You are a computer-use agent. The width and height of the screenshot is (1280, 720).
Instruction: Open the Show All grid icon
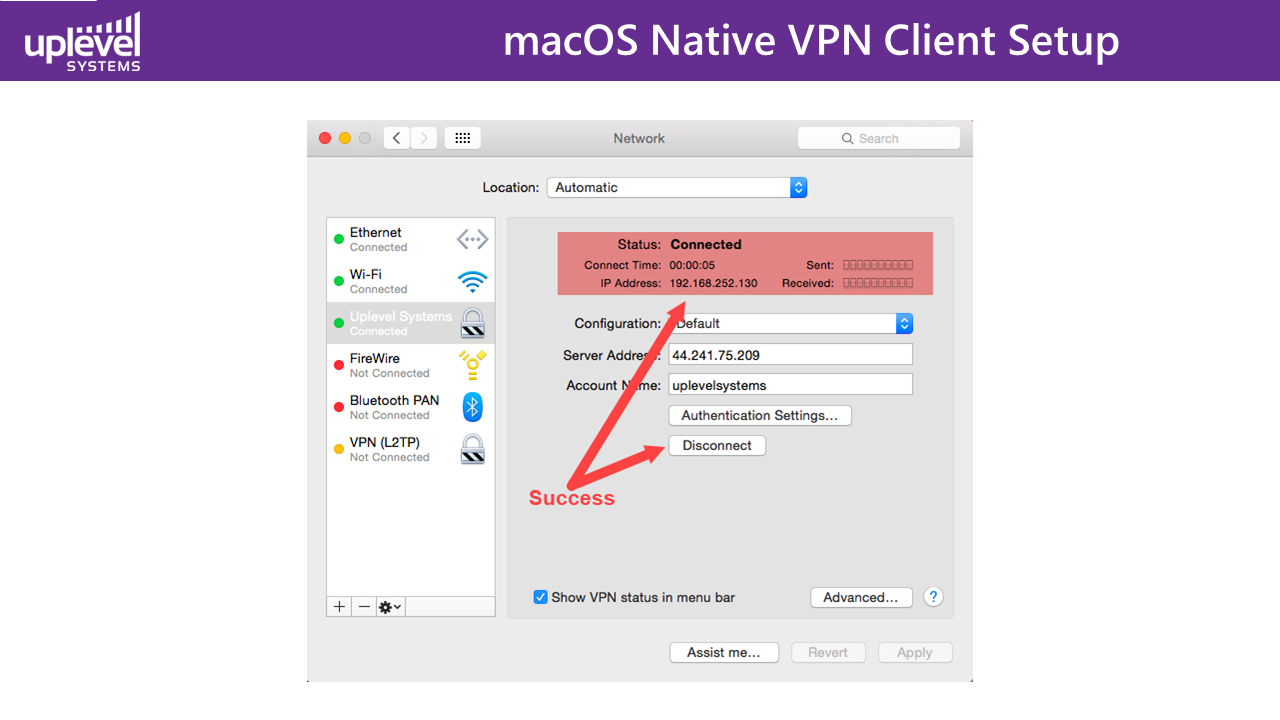click(x=463, y=138)
